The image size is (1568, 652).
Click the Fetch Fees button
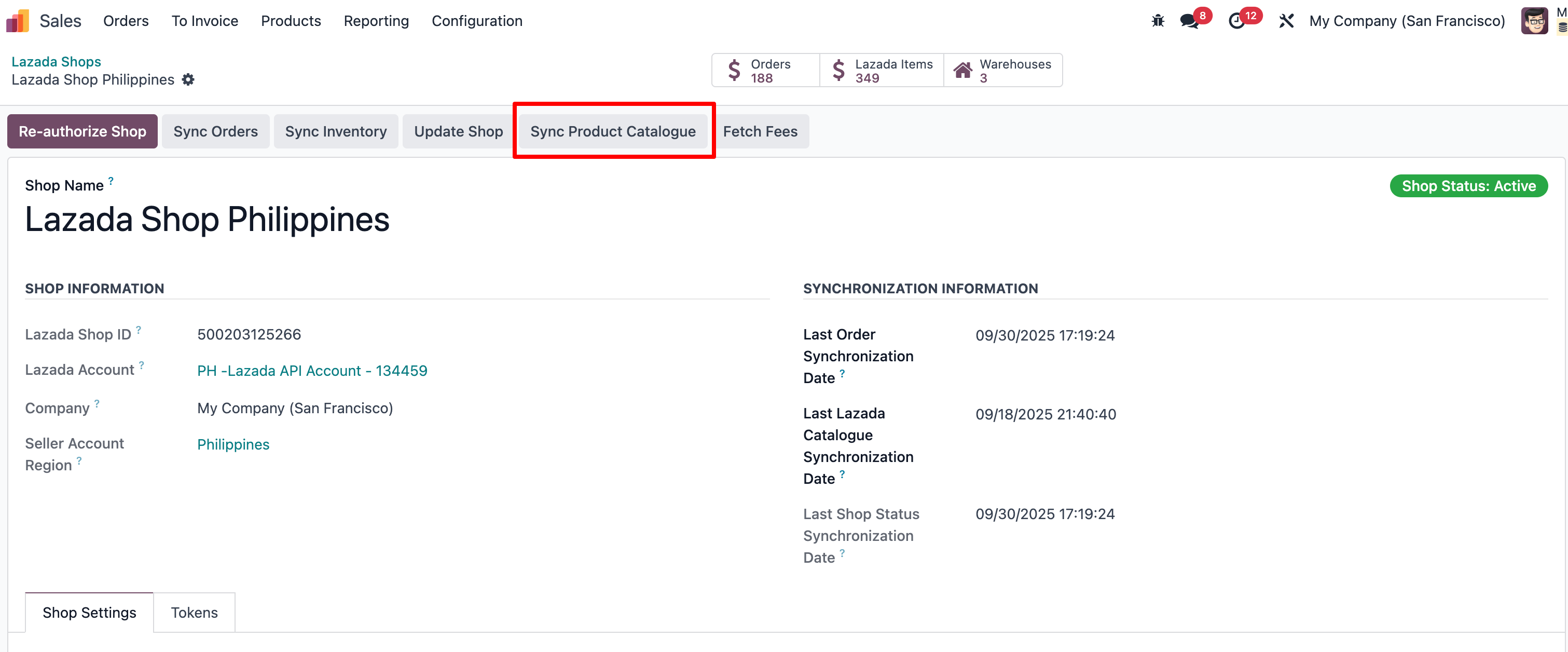click(760, 131)
